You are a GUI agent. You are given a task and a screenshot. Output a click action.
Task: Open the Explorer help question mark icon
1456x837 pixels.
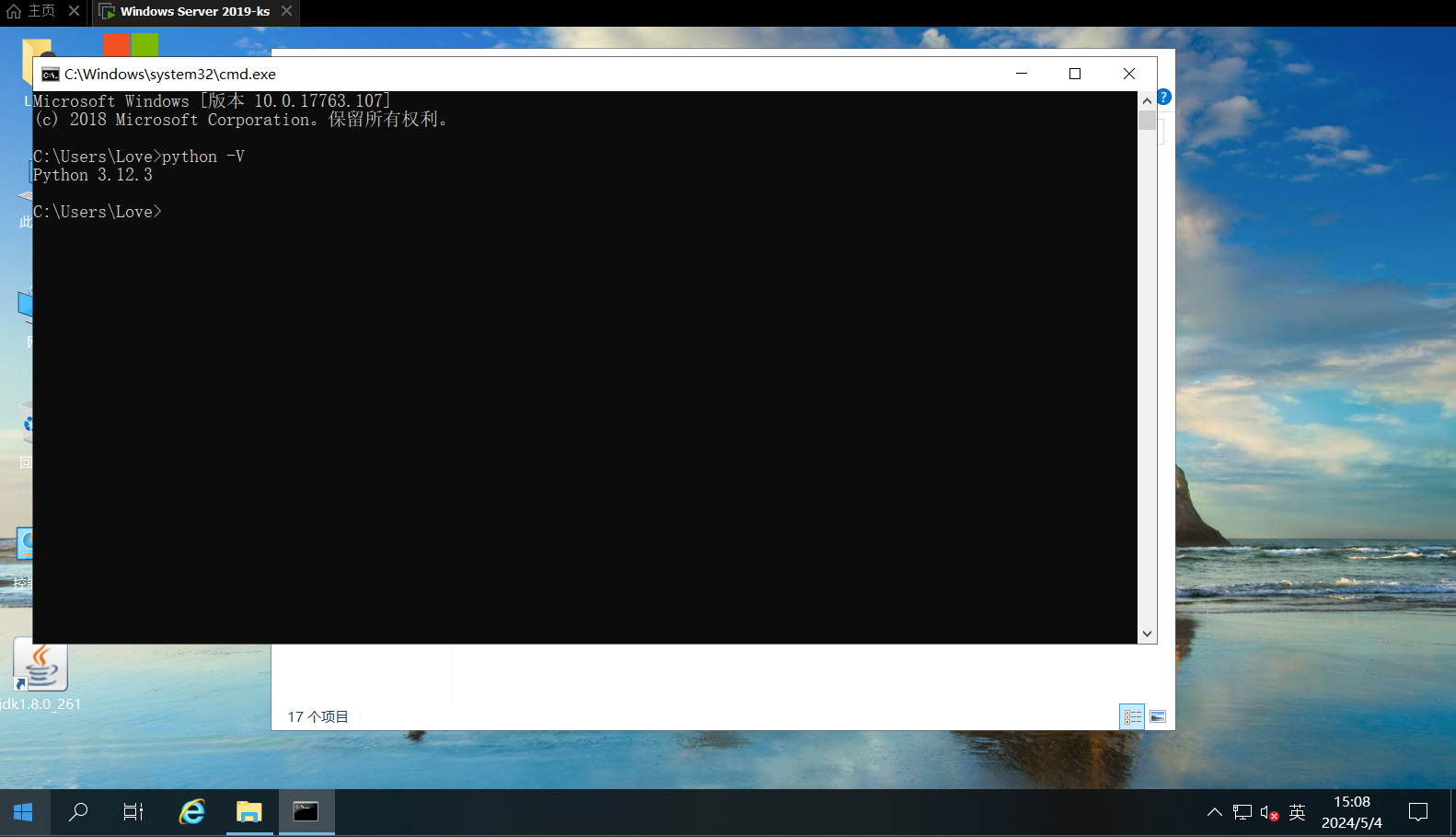click(x=1164, y=97)
